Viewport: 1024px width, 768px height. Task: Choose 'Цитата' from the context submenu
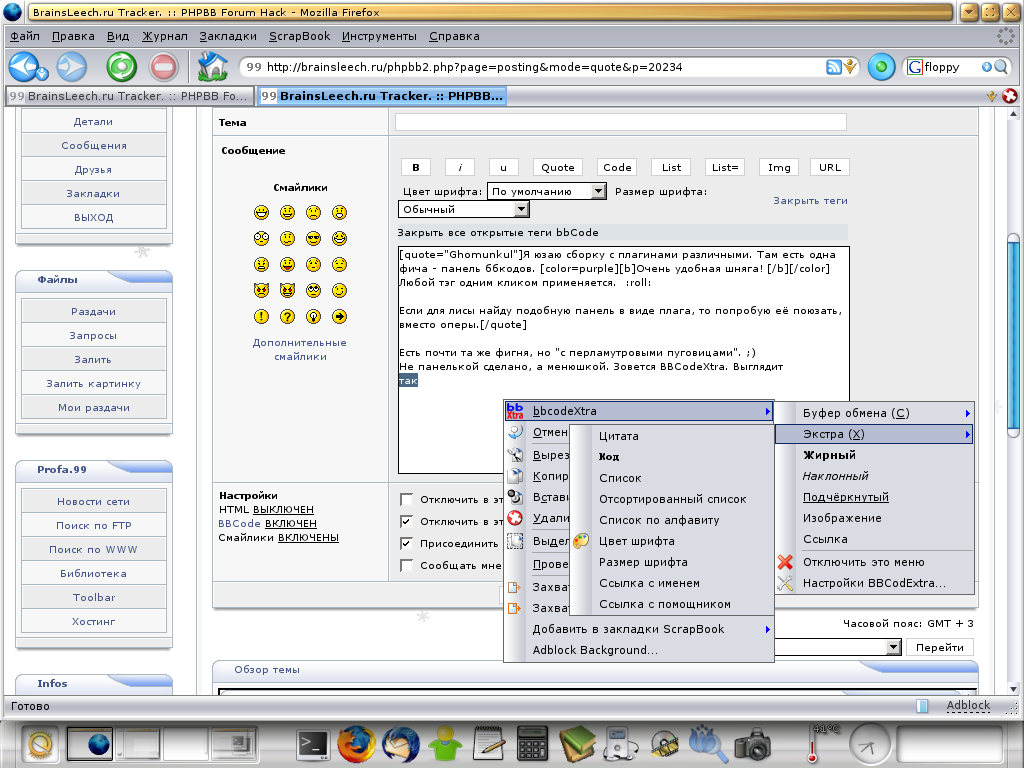click(618, 436)
